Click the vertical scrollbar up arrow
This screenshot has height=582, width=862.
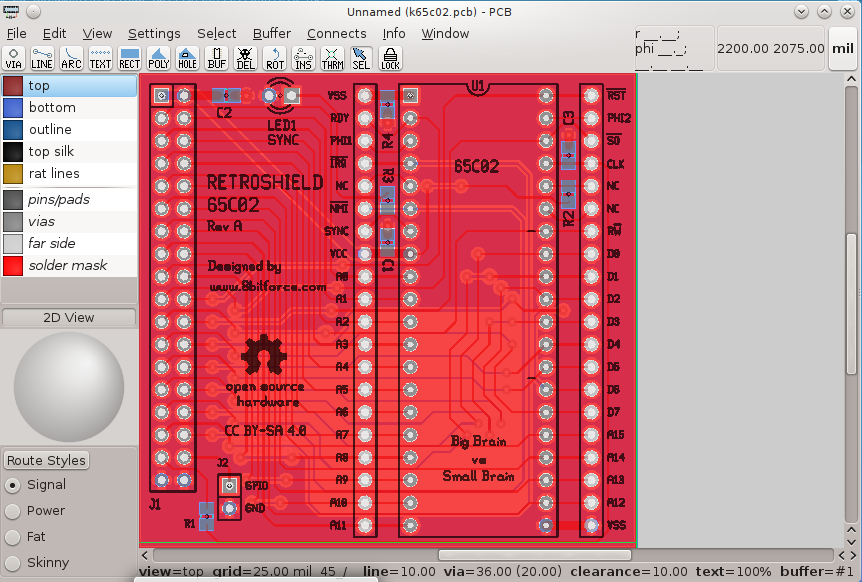coord(852,79)
